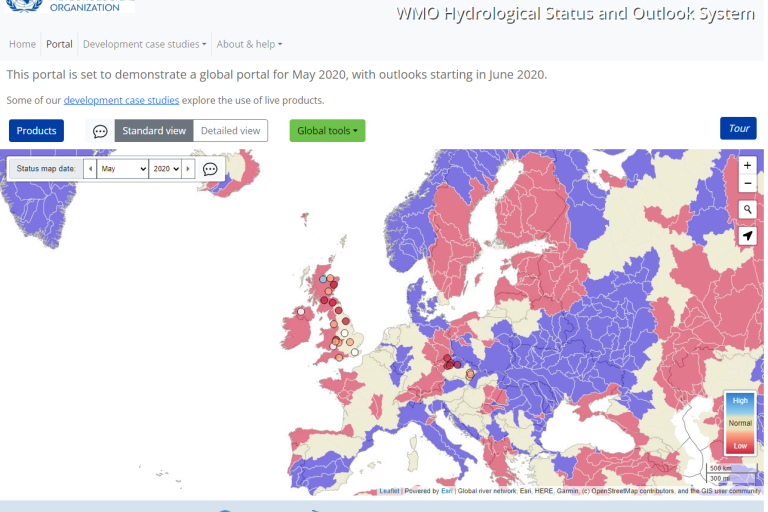768x512 pixels.
Task: Zoom in on the map
Action: (x=748, y=165)
